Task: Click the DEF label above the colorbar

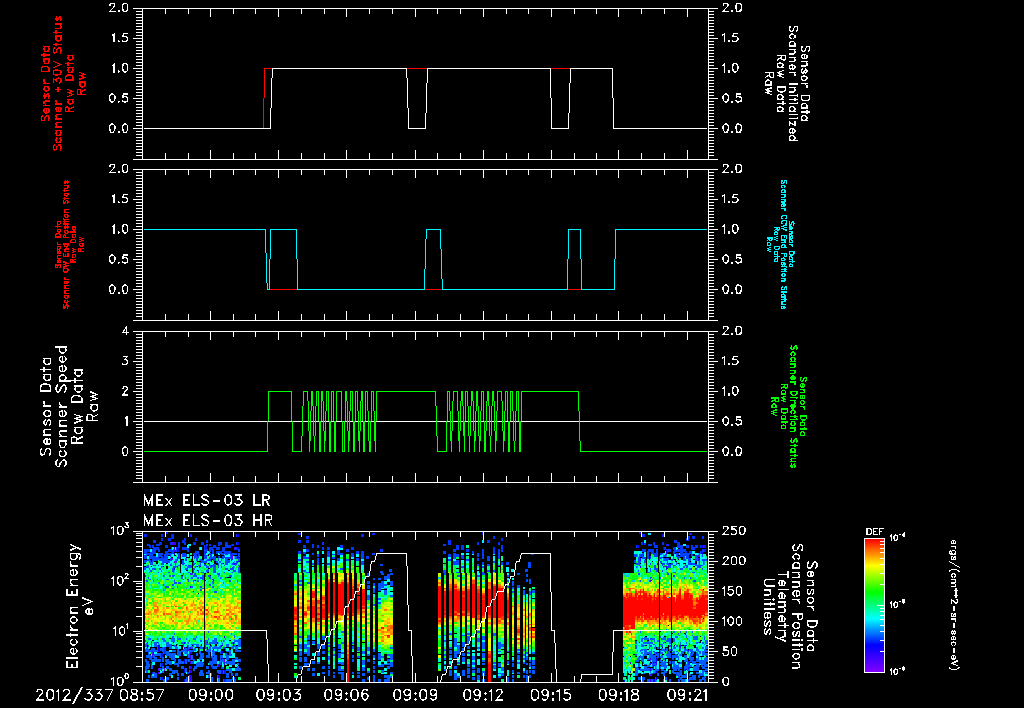Action: pos(874,532)
